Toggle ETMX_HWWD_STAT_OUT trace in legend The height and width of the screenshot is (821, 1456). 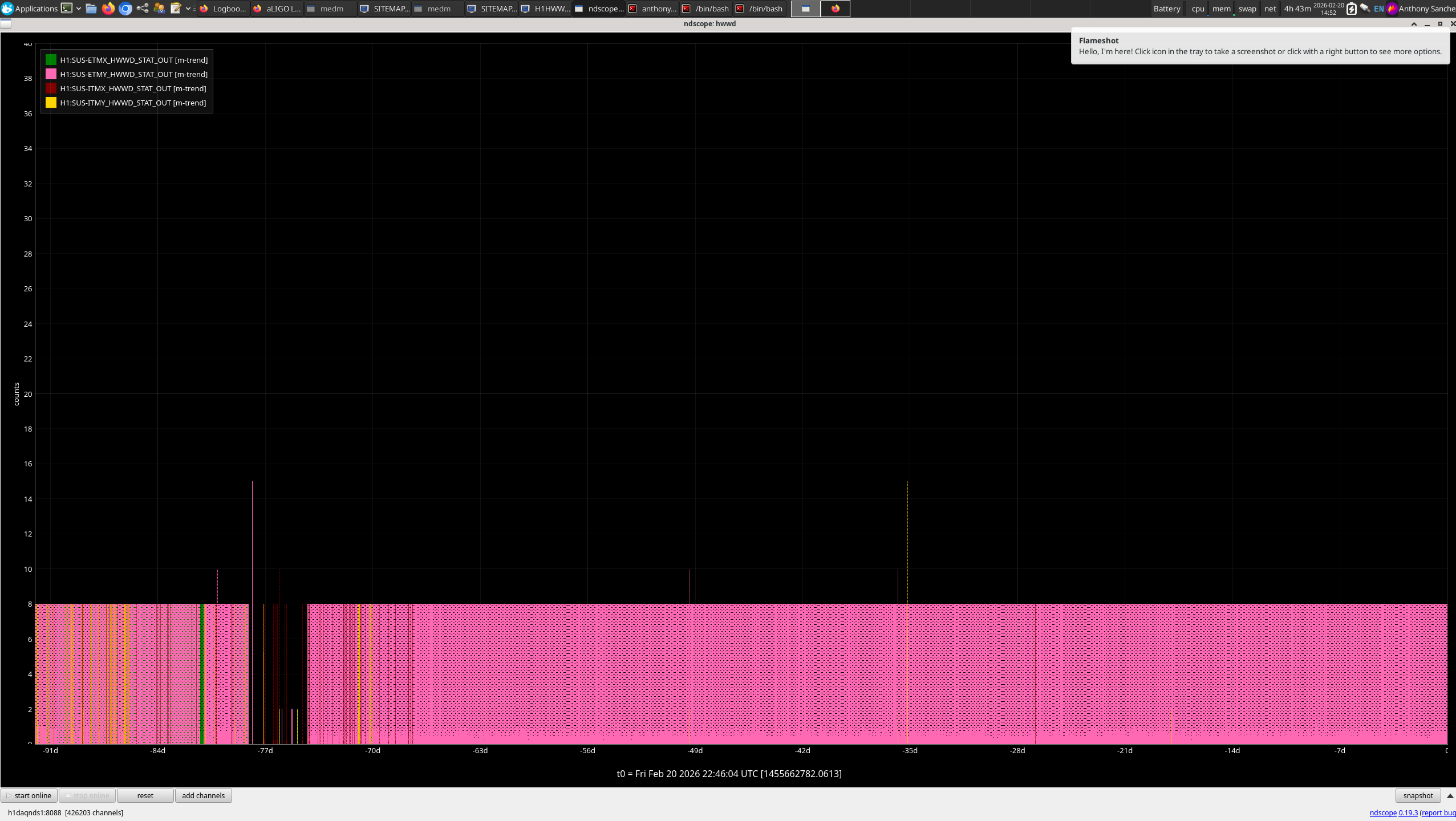(x=133, y=60)
